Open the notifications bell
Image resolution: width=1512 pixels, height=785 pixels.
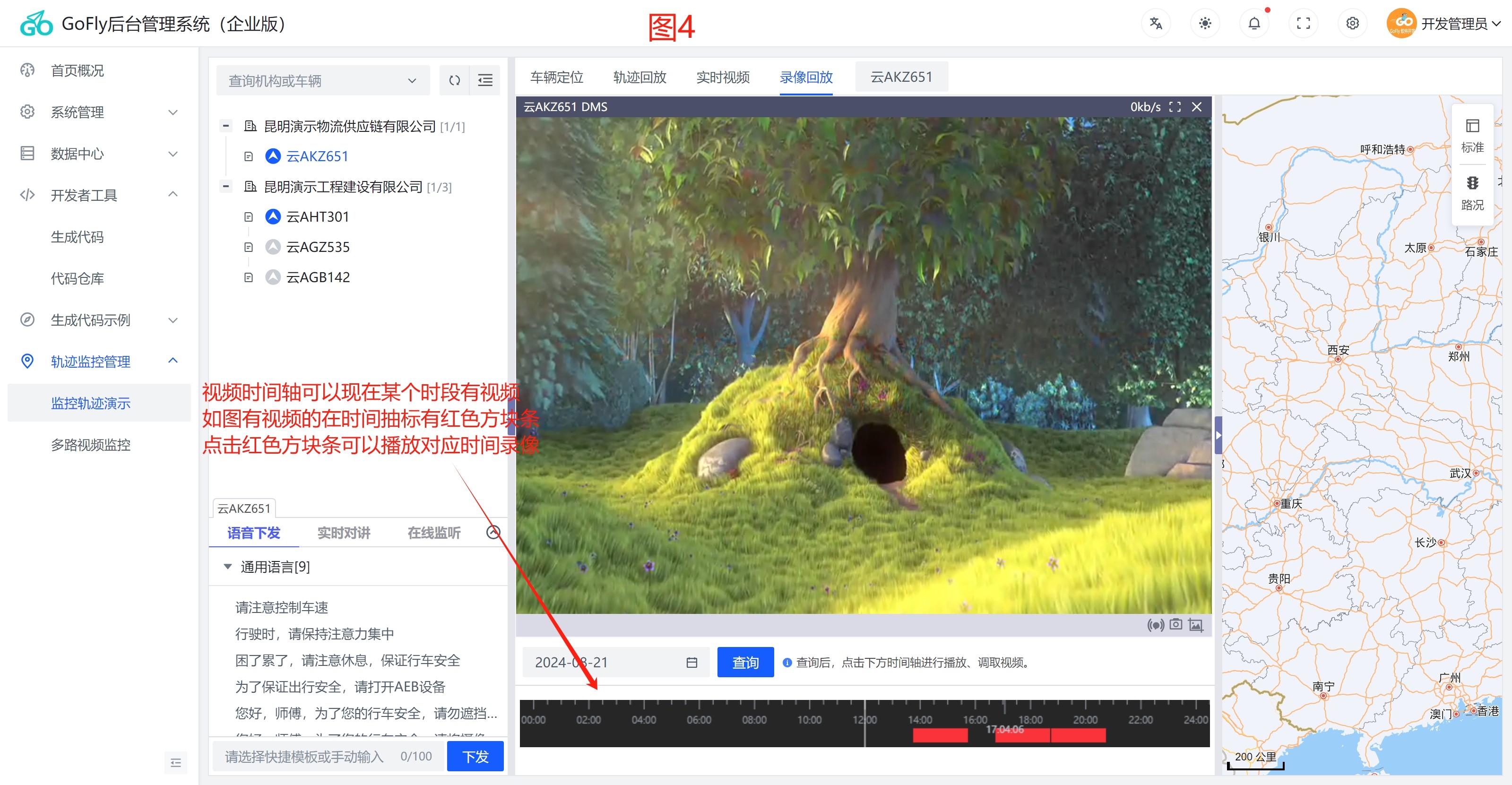(x=1254, y=24)
